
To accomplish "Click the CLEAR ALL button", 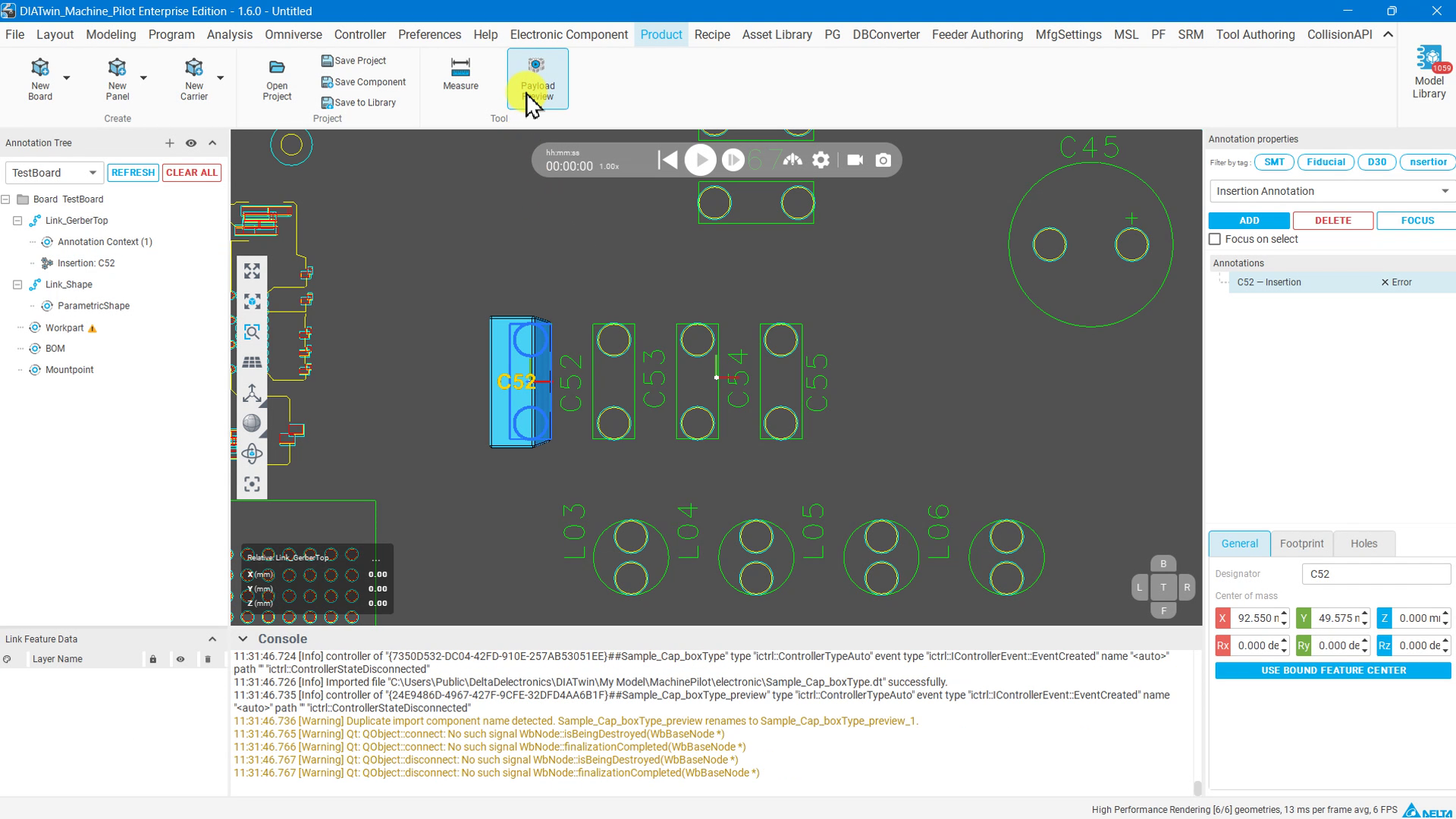I will (x=192, y=173).
